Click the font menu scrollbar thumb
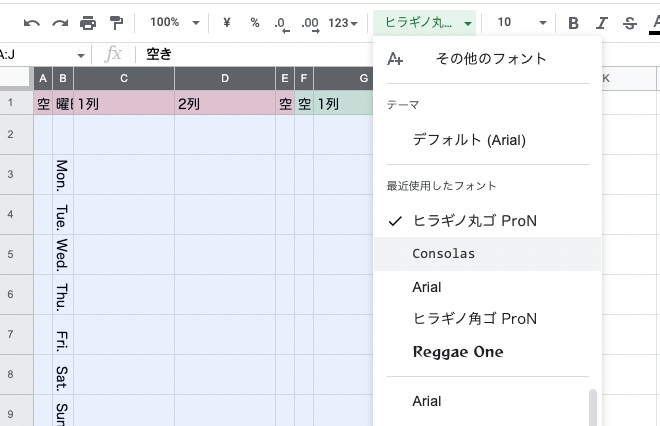Image resolution: width=660 pixels, height=426 pixels. (x=593, y=407)
